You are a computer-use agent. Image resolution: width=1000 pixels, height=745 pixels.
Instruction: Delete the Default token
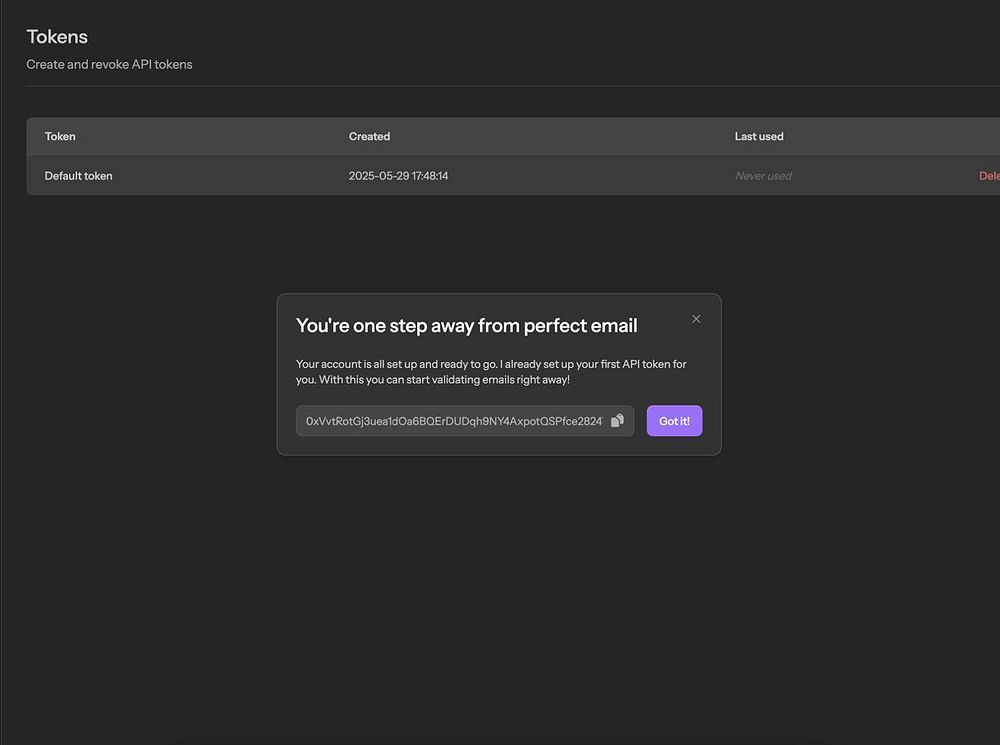tap(989, 176)
